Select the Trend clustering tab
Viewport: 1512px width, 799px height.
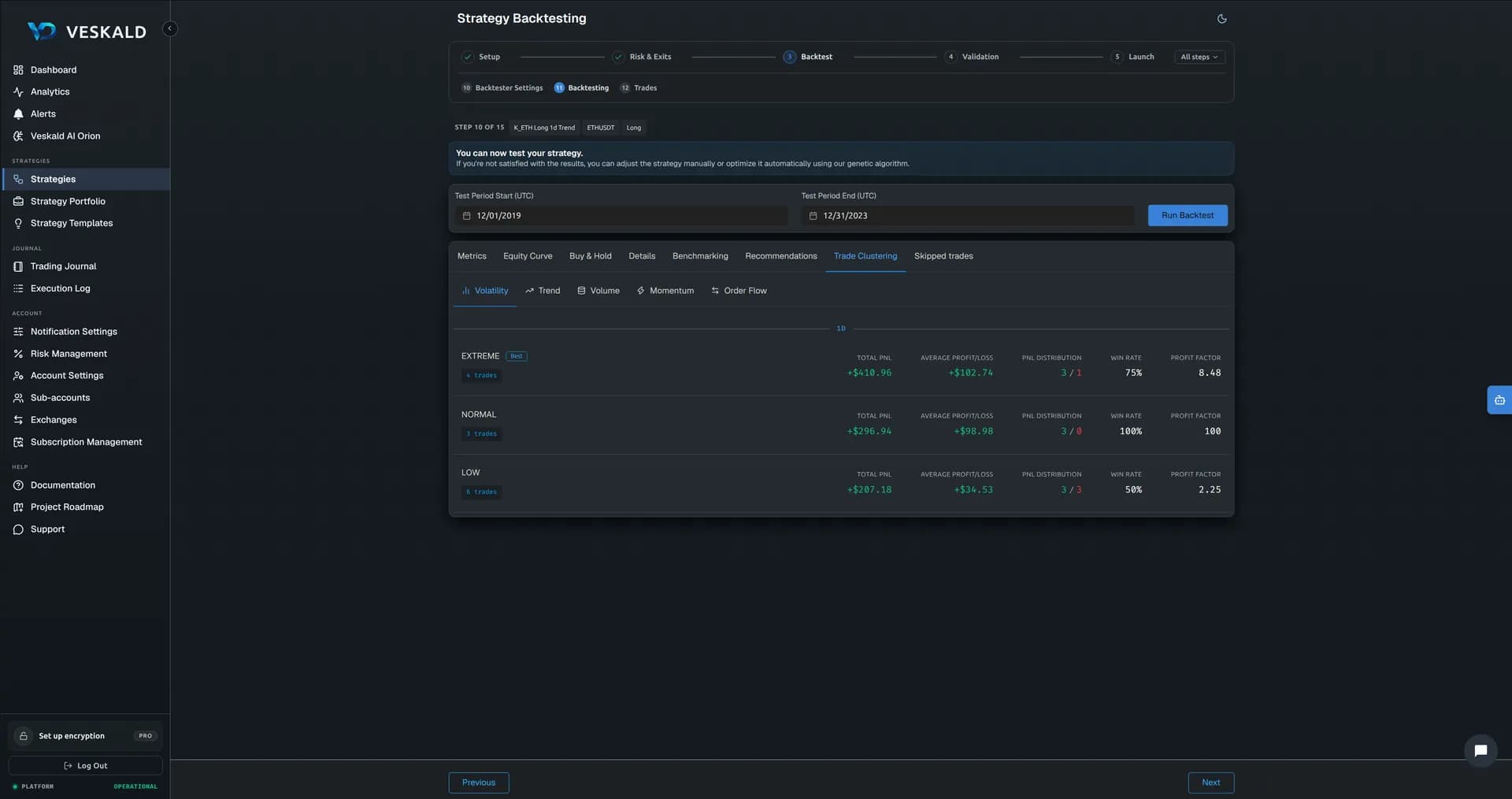pyautogui.click(x=543, y=291)
